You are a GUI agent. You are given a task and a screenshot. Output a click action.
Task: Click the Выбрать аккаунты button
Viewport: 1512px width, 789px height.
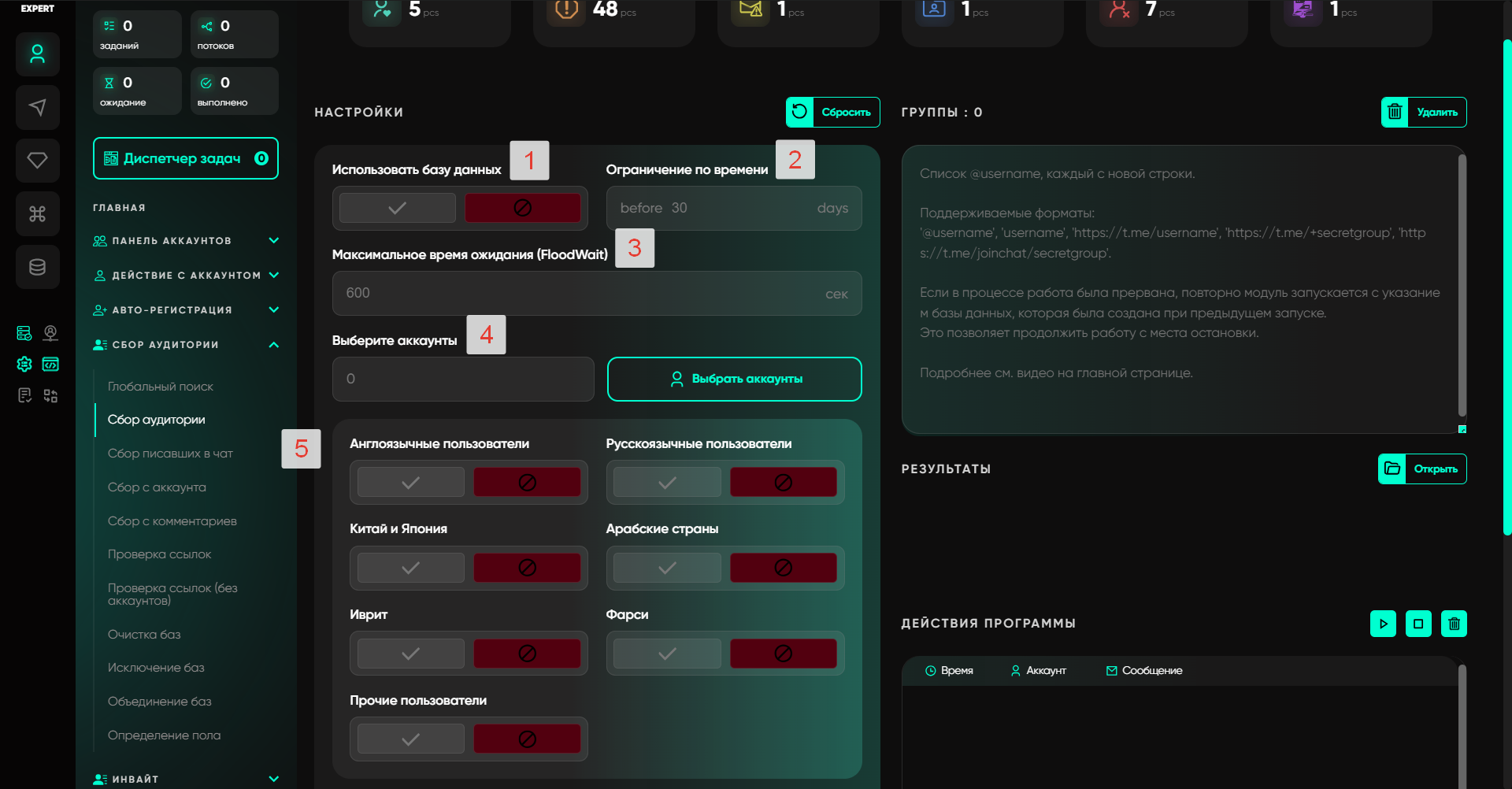click(734, 379)
